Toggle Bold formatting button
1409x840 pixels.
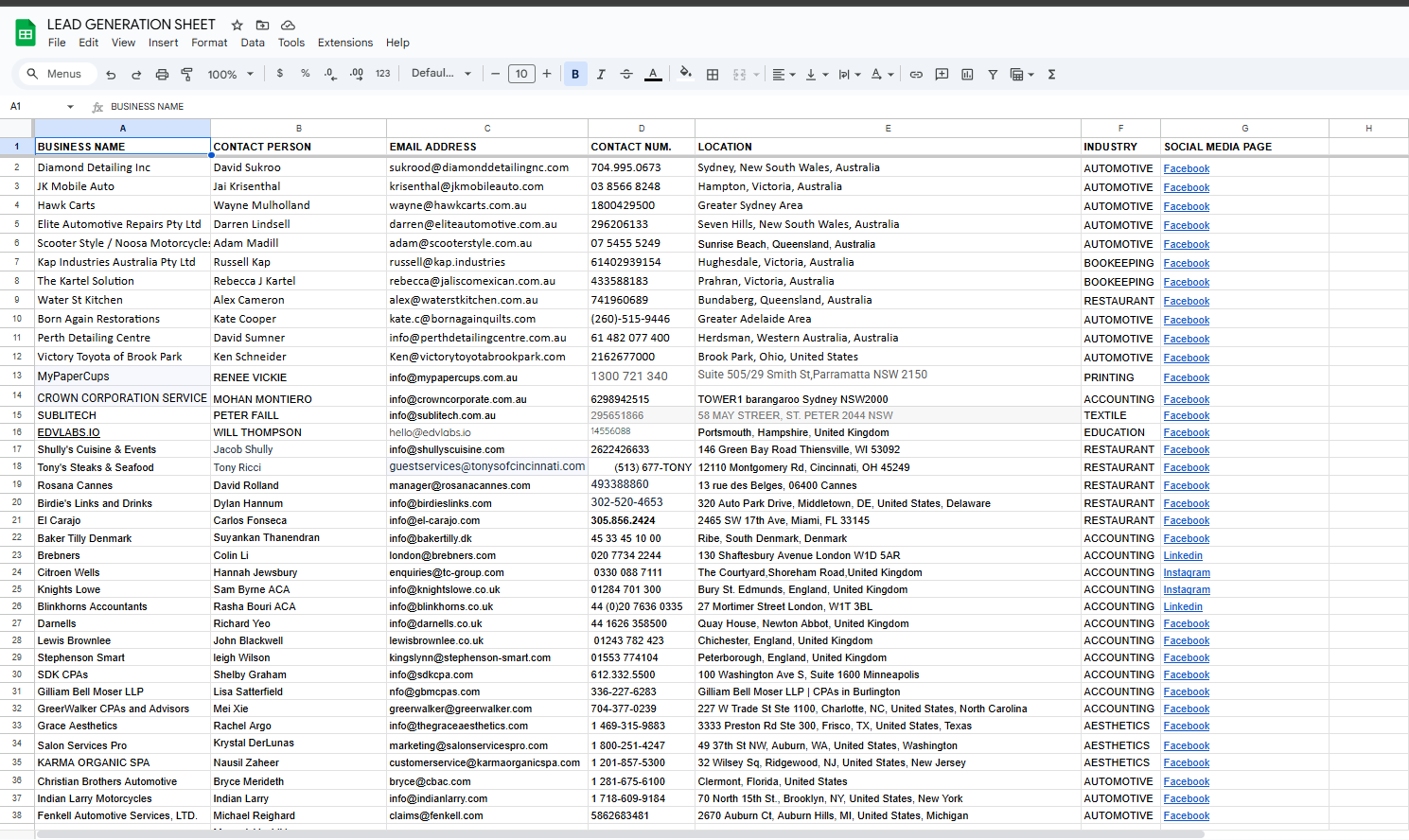click(x=575, y=74)
